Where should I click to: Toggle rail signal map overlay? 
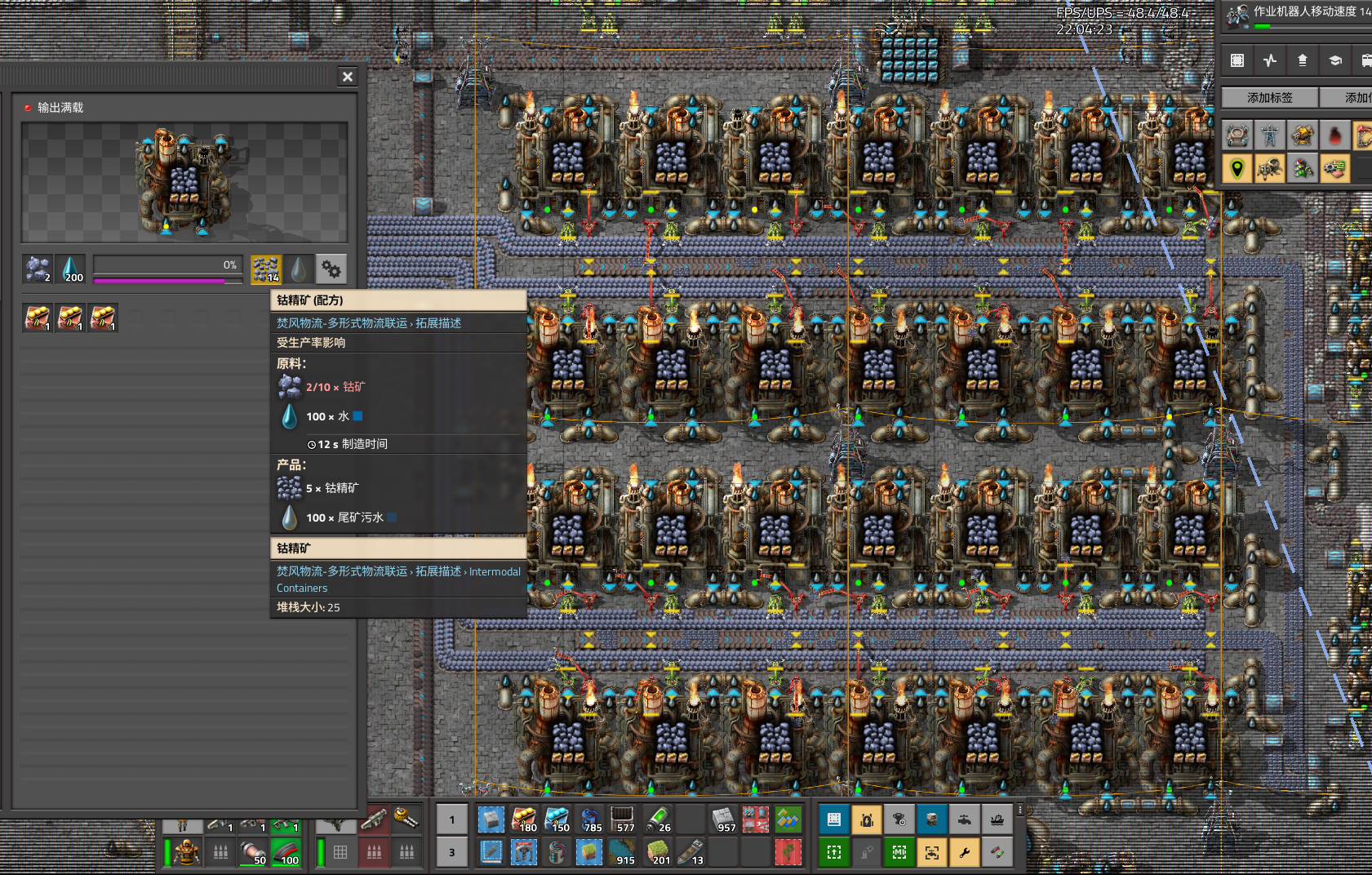click(1303, 169)
